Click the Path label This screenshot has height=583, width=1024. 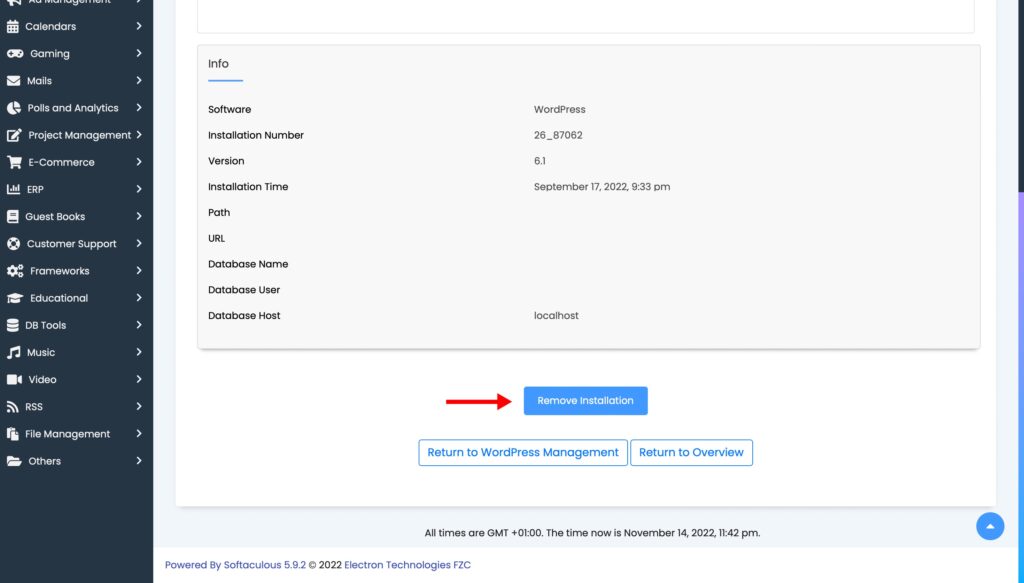click(x=219, y=213)
